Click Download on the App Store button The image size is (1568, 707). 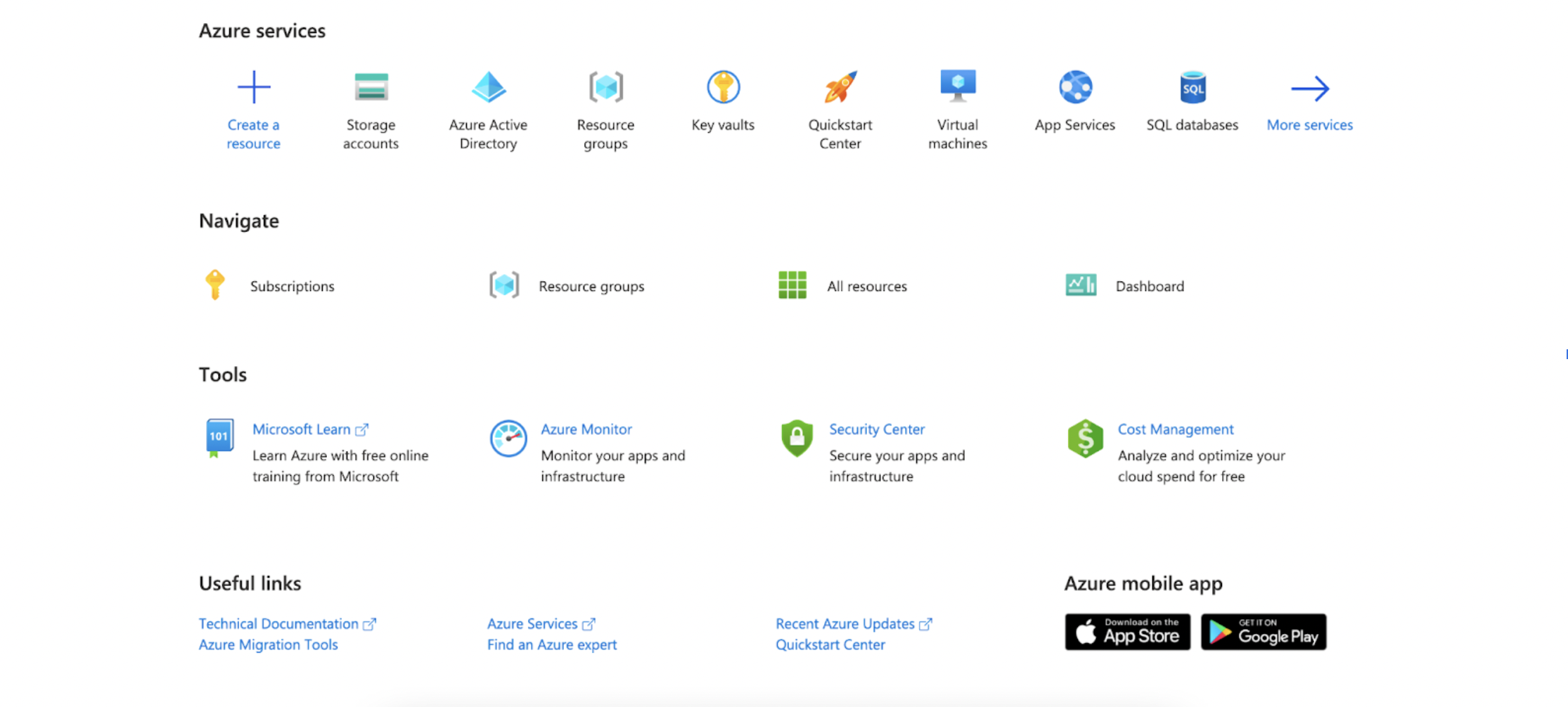pos(1127,632)
